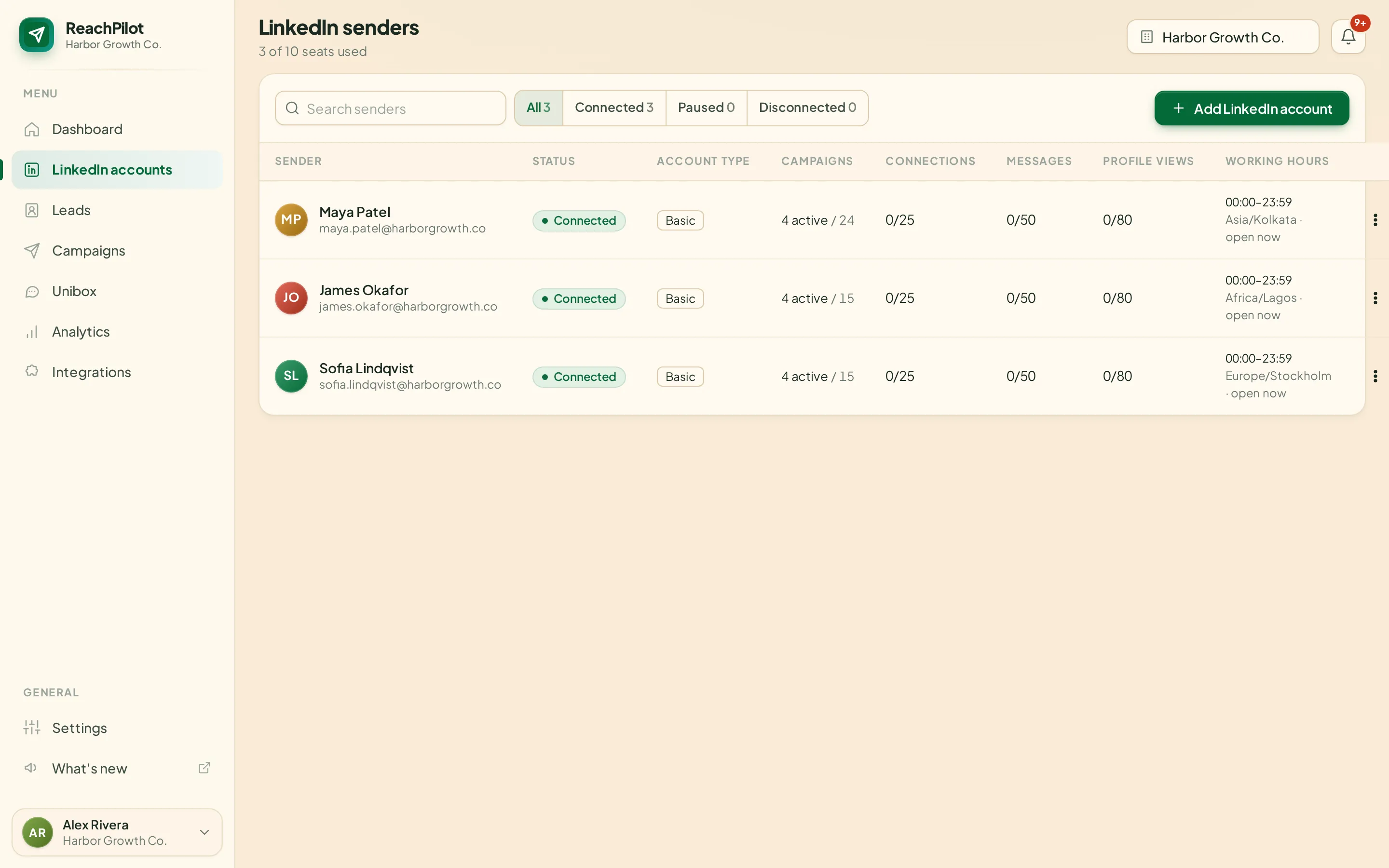Click james.okafor@harborgrowth.co email
1389x868 pixels.
(408, 307)
